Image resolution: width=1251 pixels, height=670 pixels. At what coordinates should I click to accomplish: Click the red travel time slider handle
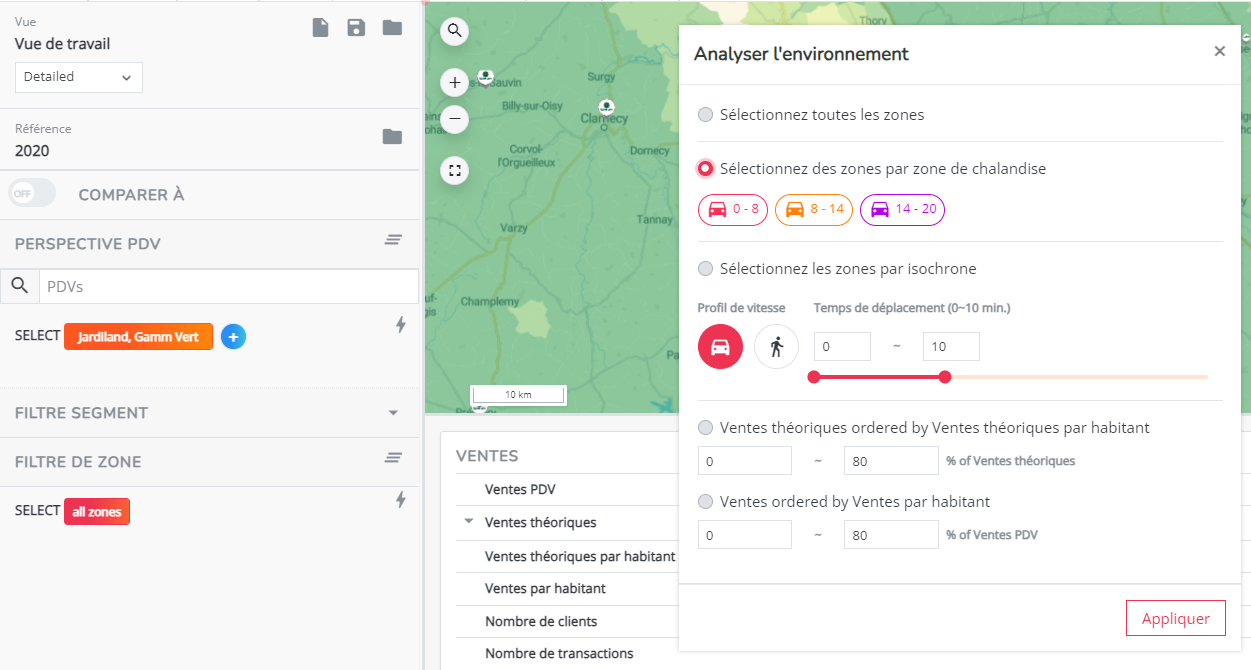[x=945, y=377]
